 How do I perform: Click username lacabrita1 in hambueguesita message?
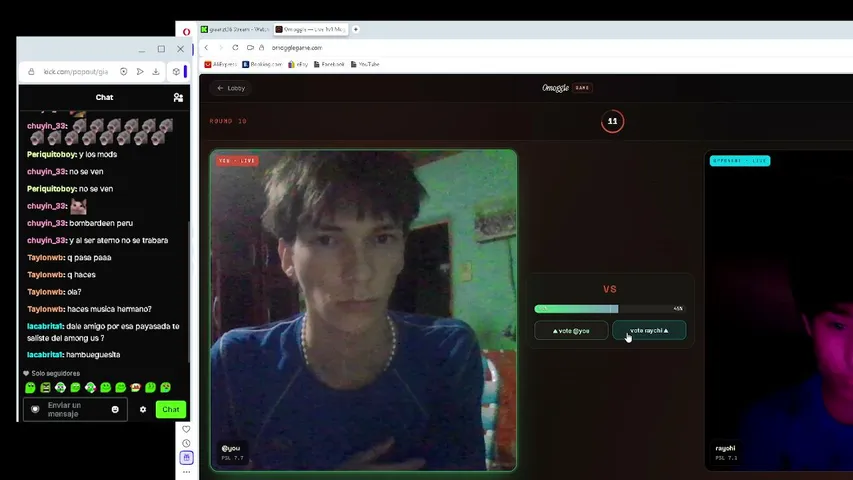pos(45,355)
